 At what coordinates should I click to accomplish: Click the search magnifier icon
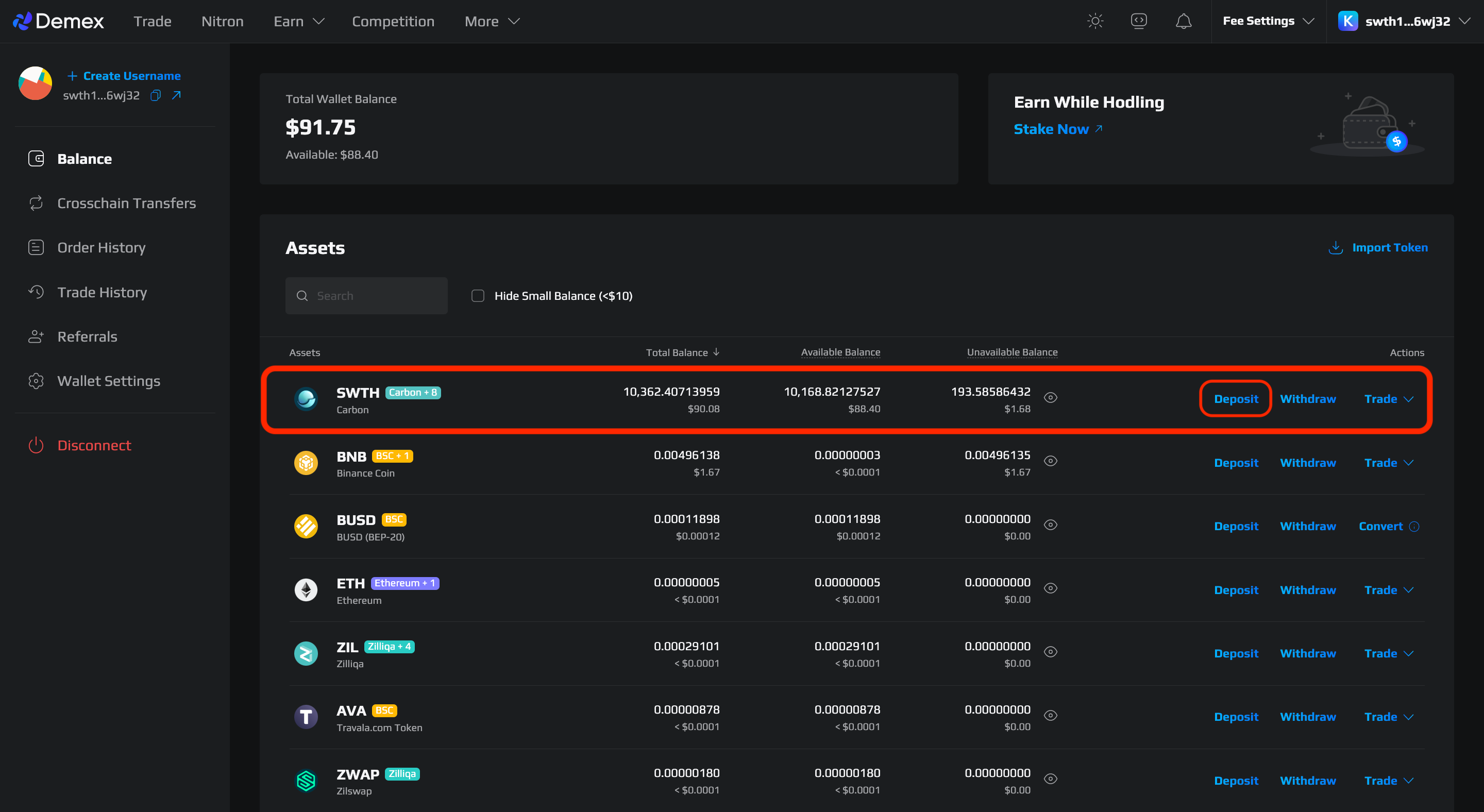(302, 296)
